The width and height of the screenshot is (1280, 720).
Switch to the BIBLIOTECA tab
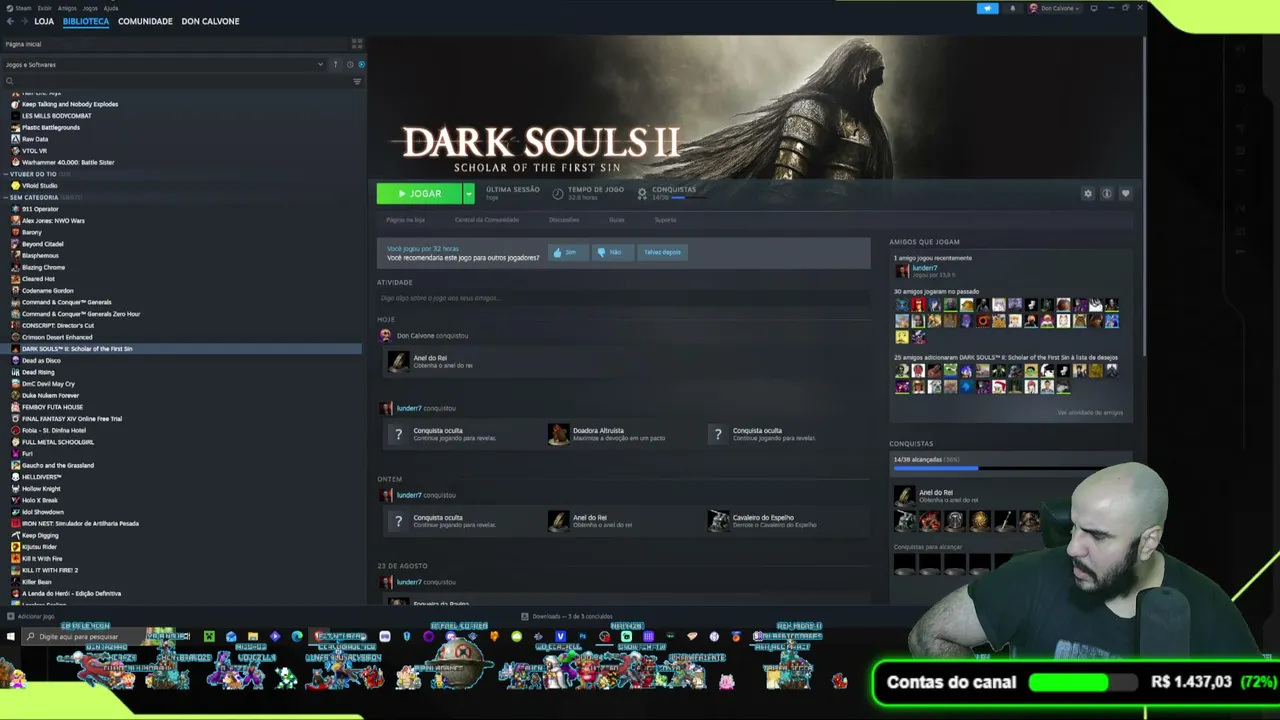(x=86, y=21)
